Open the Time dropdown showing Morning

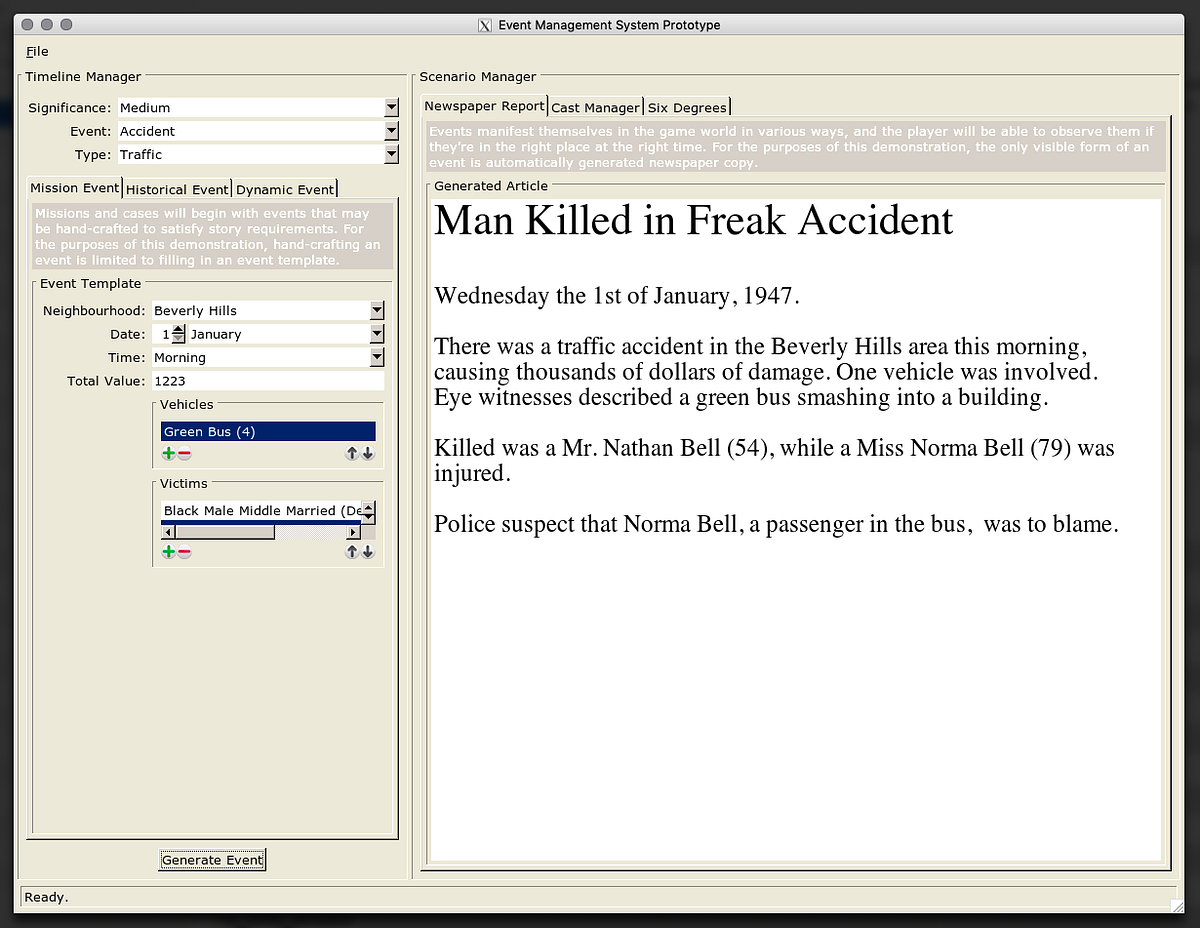coord(377,357)
